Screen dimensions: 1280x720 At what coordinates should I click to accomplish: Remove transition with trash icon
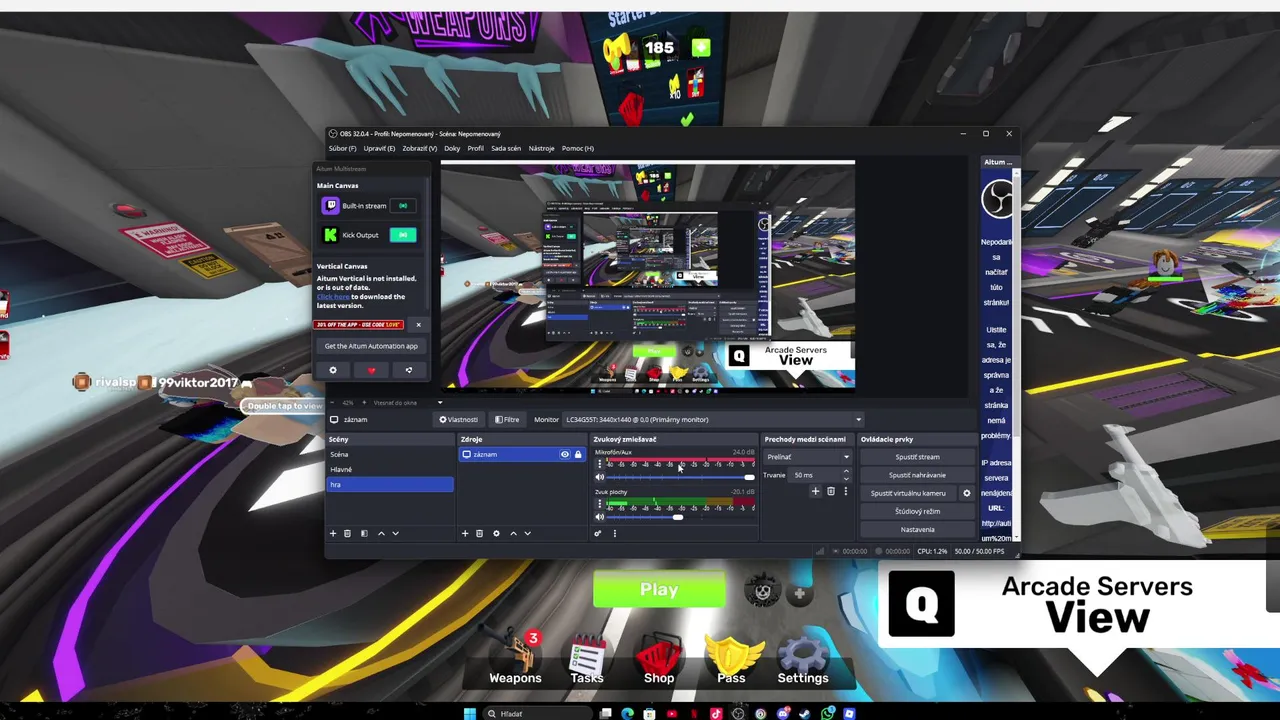tap(830, 491)
